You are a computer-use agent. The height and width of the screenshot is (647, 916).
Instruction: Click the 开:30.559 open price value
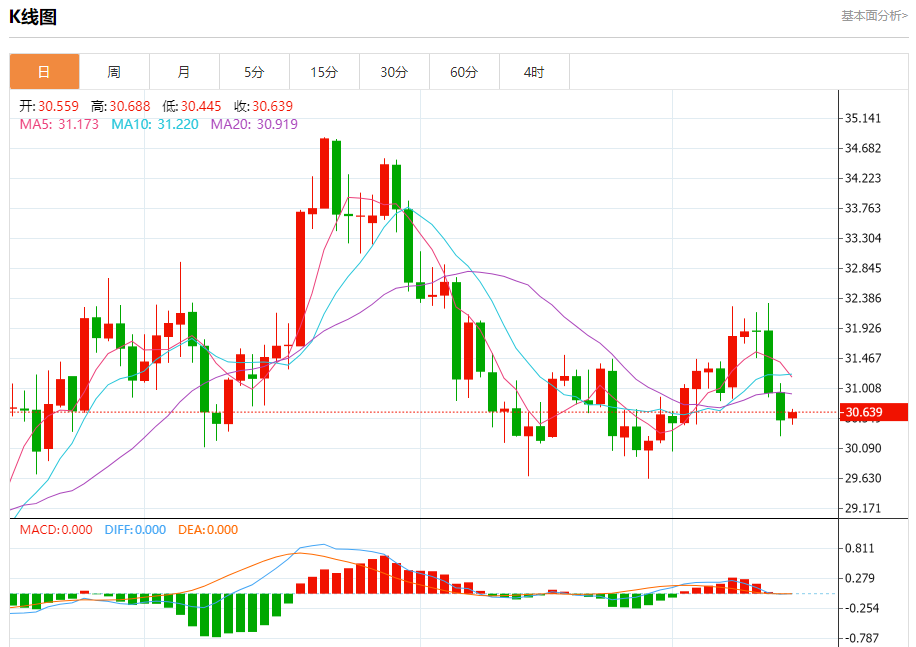click(x=49, y=106)
